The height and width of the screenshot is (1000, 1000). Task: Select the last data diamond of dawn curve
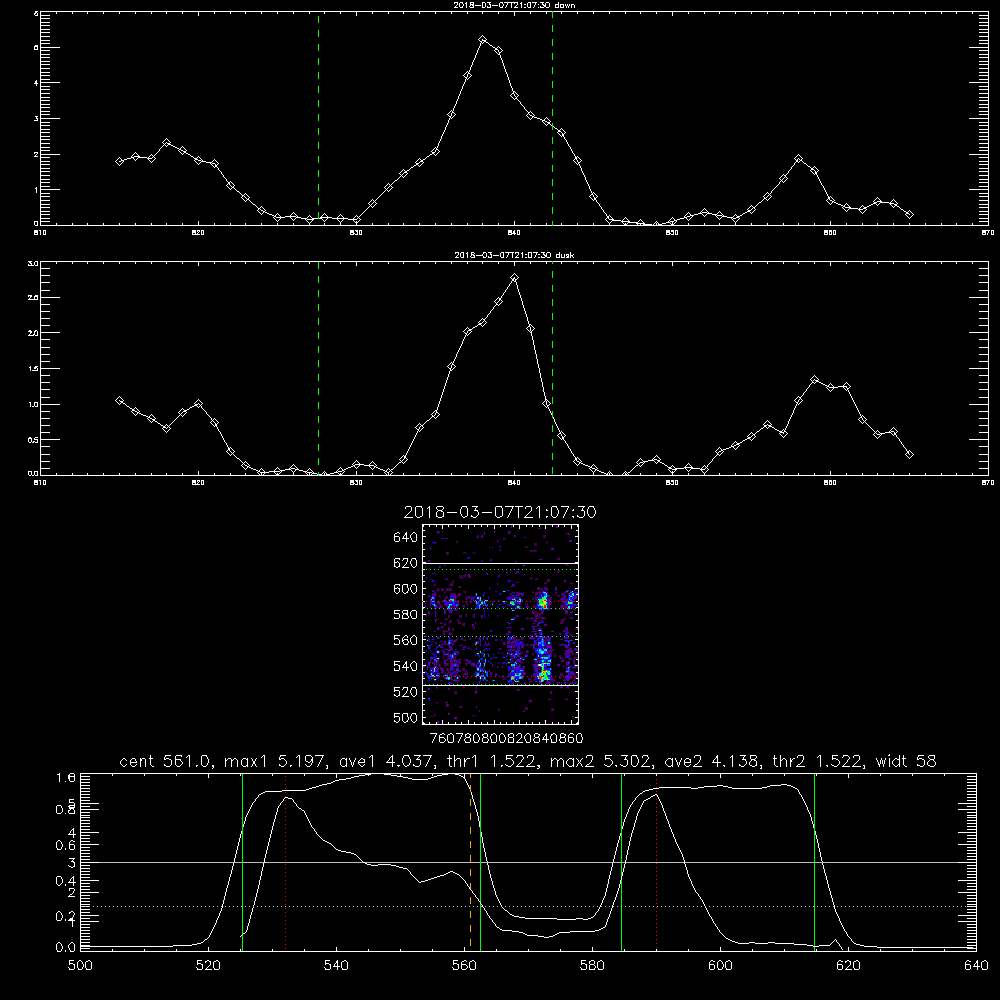(x=909, y=214)
